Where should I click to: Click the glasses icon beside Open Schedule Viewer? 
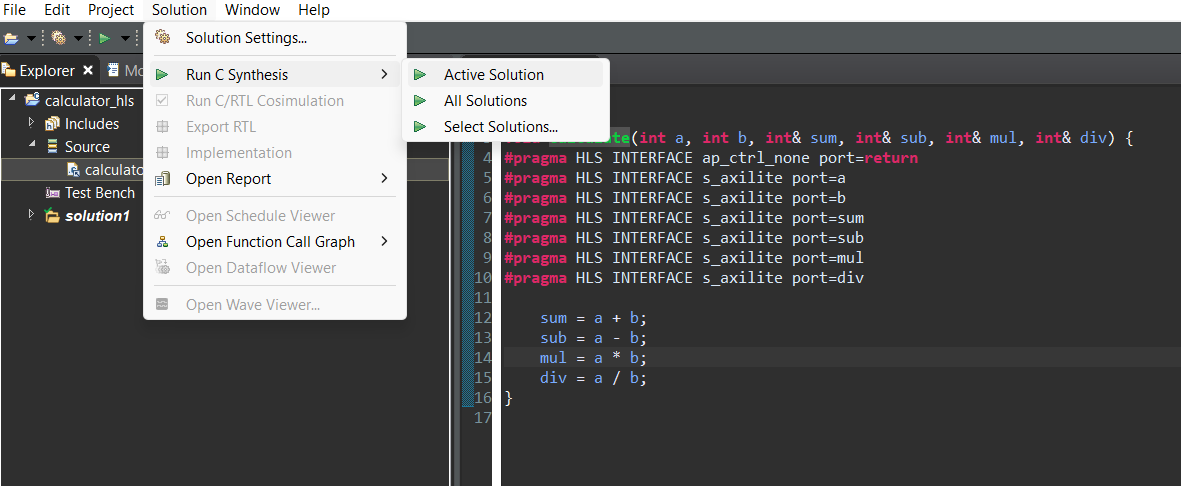coord(162,215)
